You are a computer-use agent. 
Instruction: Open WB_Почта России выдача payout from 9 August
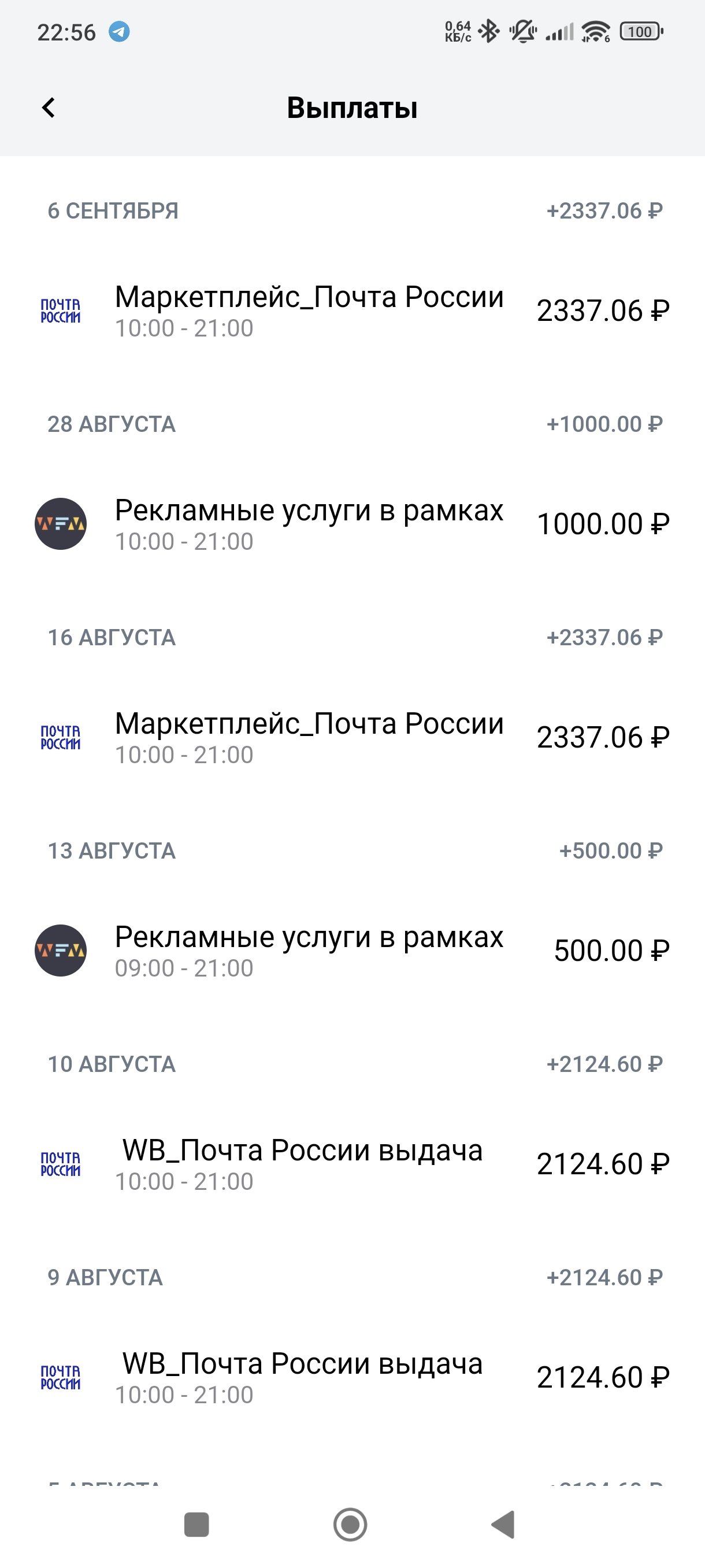302,1377
